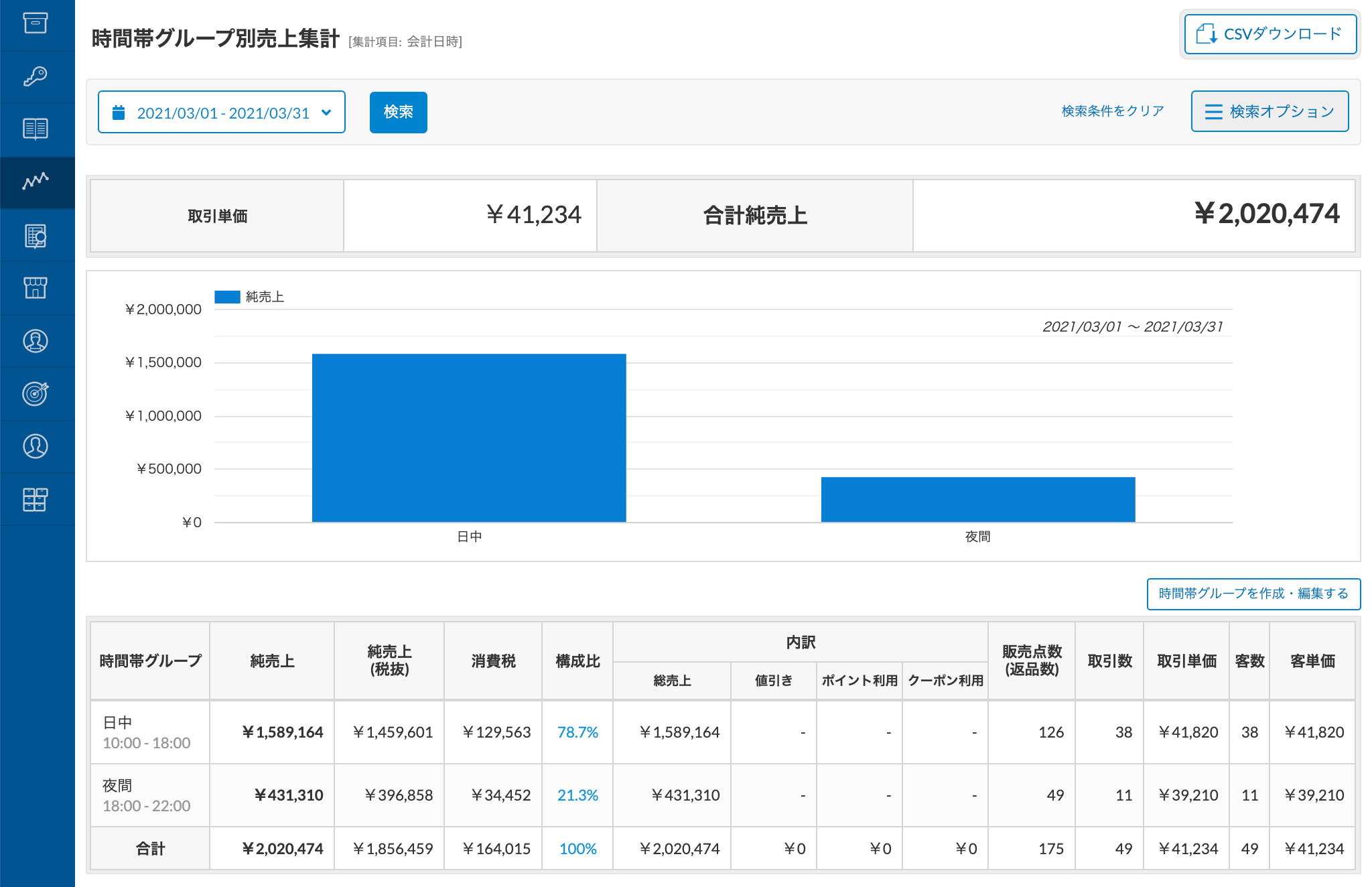Click the ¥1,500,000 y-axis label
The image size is (1372, 887).
(163, 362)
